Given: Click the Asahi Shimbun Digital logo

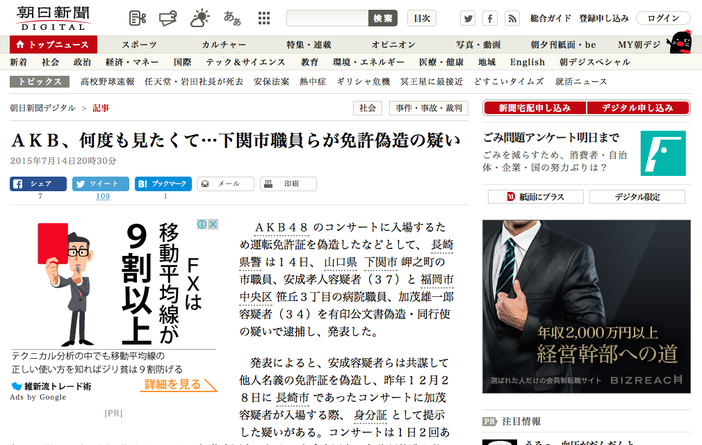Looking at the screenshot, I should pyautogui.click(x=53, y=18).
